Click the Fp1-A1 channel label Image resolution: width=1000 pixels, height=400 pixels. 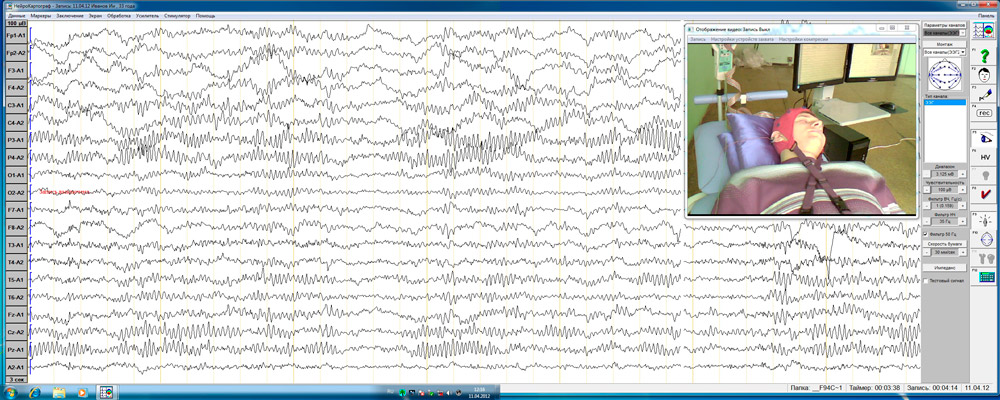pos(15,35)
